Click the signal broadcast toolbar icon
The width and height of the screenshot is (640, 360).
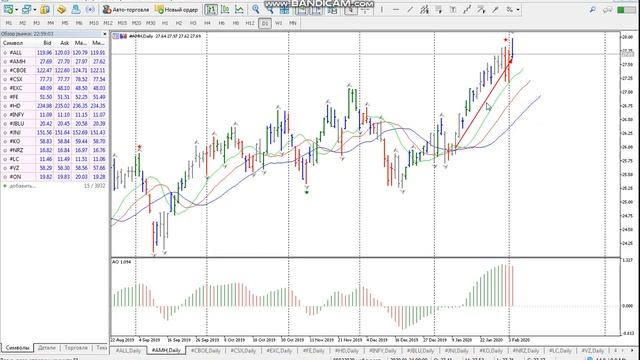tap(90, 9)
